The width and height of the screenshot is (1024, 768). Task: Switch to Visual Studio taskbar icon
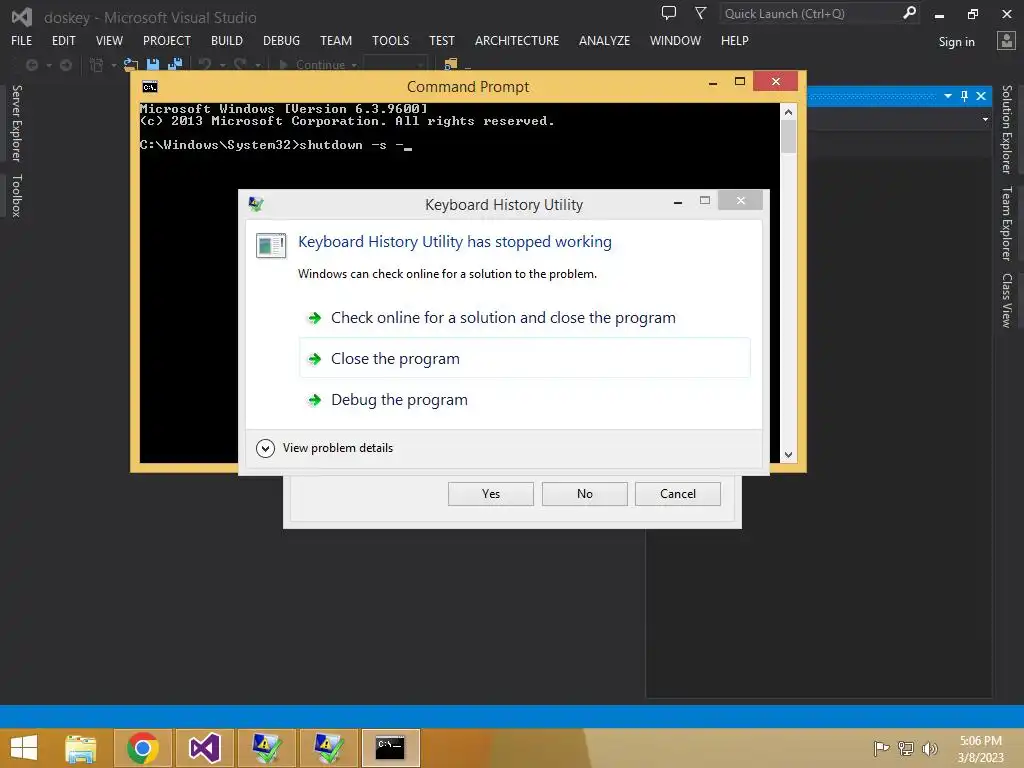click(204, 748)
